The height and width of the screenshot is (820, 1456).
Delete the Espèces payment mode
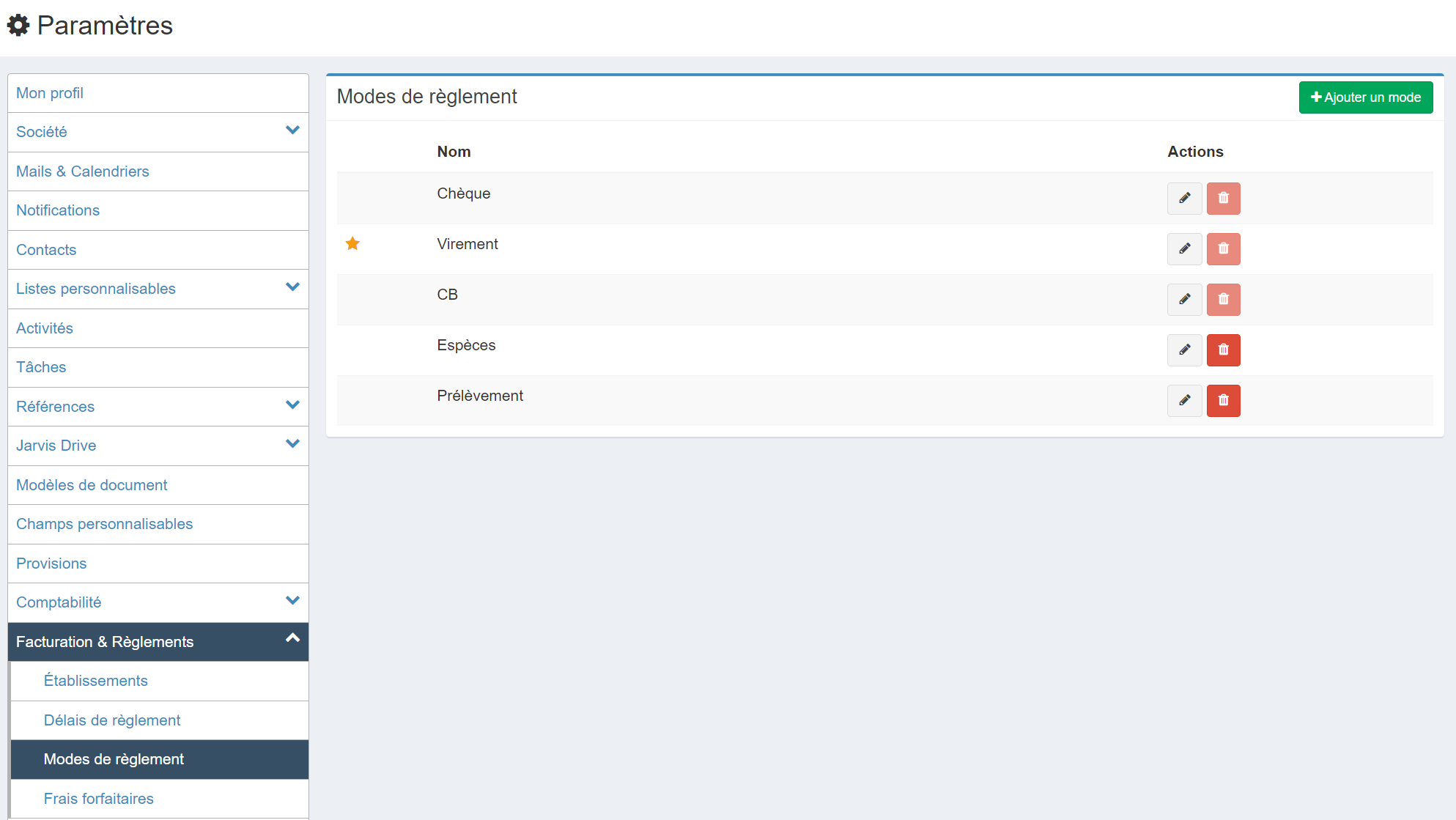[1223, 350]
